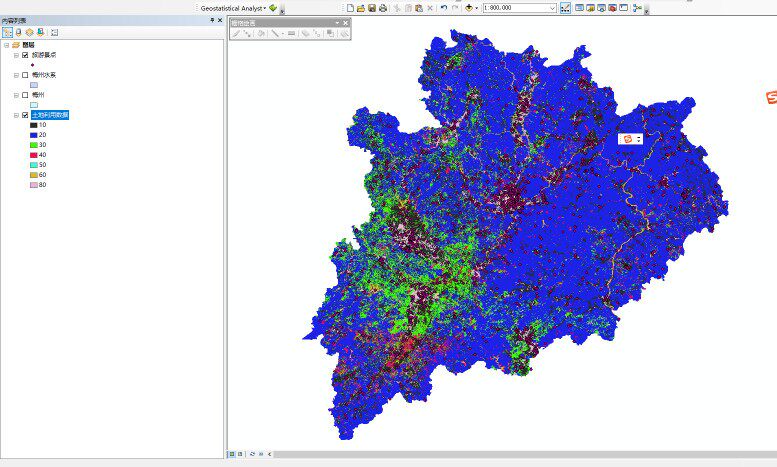Collapse the 图层 data frame tree node
Screen dimensions: 777x467
(5, 45)
